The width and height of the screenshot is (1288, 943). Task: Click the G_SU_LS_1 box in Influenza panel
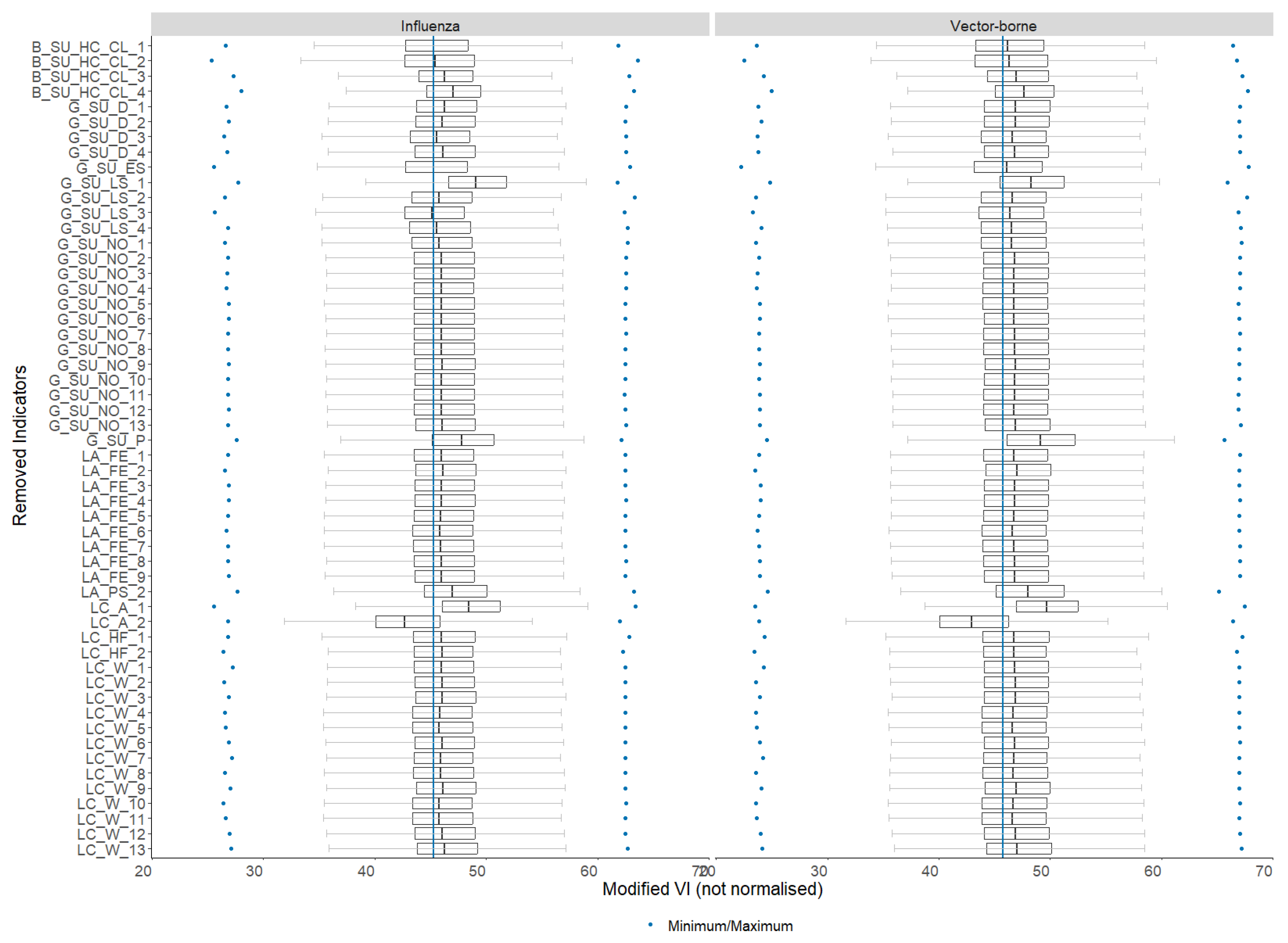click(477, 182)
